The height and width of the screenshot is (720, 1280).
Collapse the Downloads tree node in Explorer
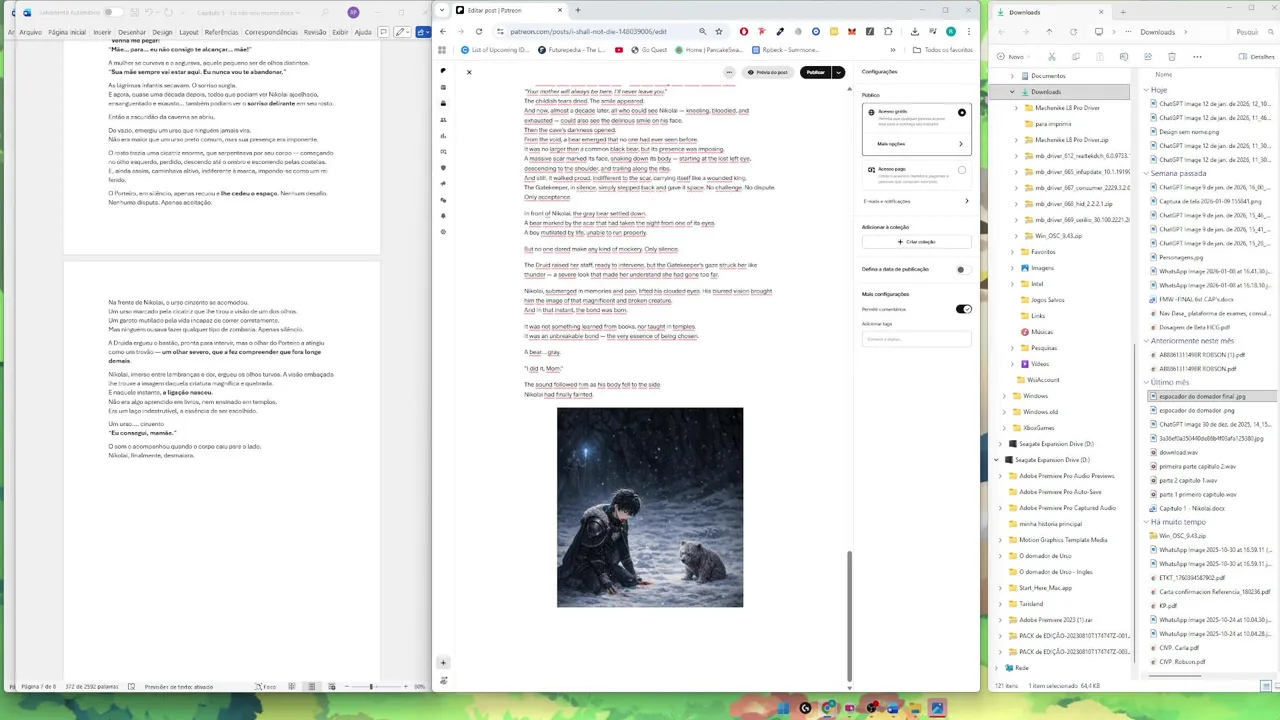click(x=1012, y=92)
